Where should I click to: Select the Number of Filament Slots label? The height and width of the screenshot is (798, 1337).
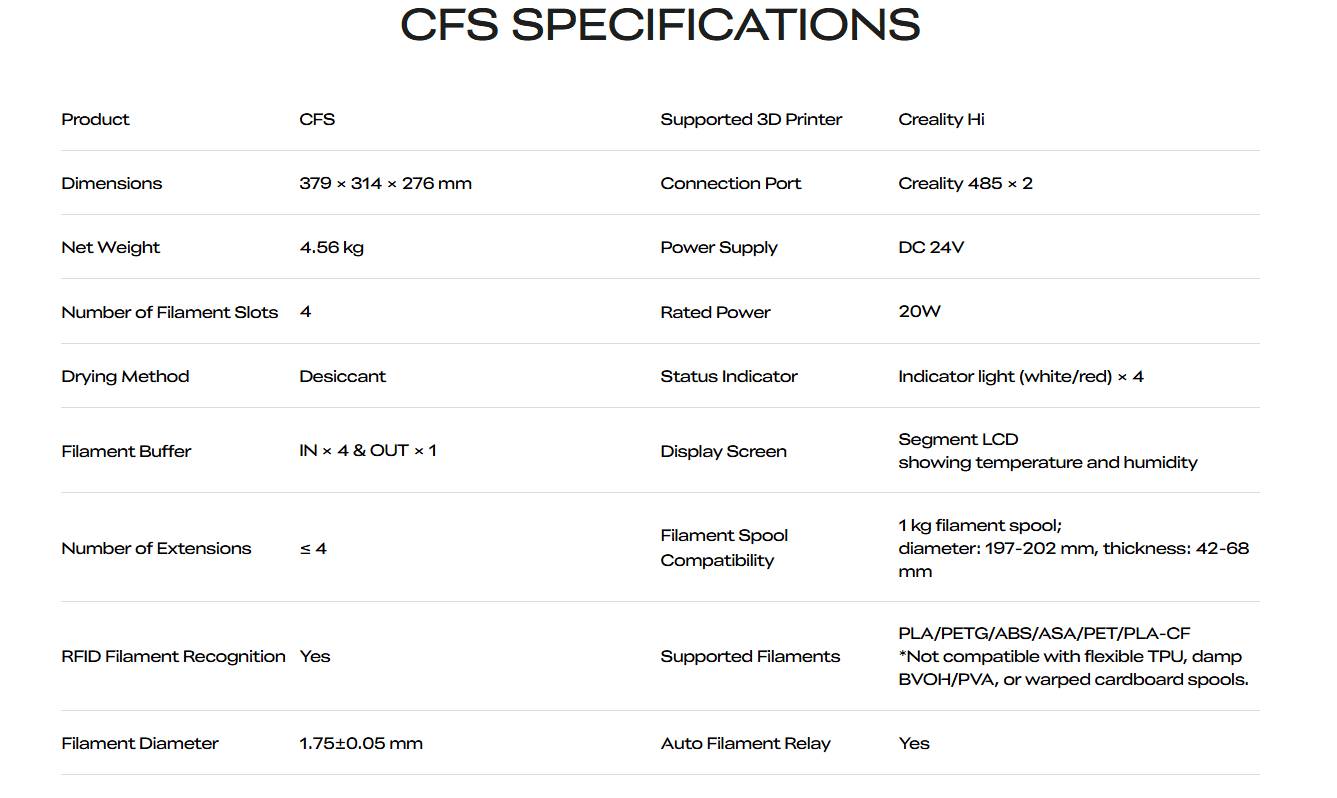[169, 312]
